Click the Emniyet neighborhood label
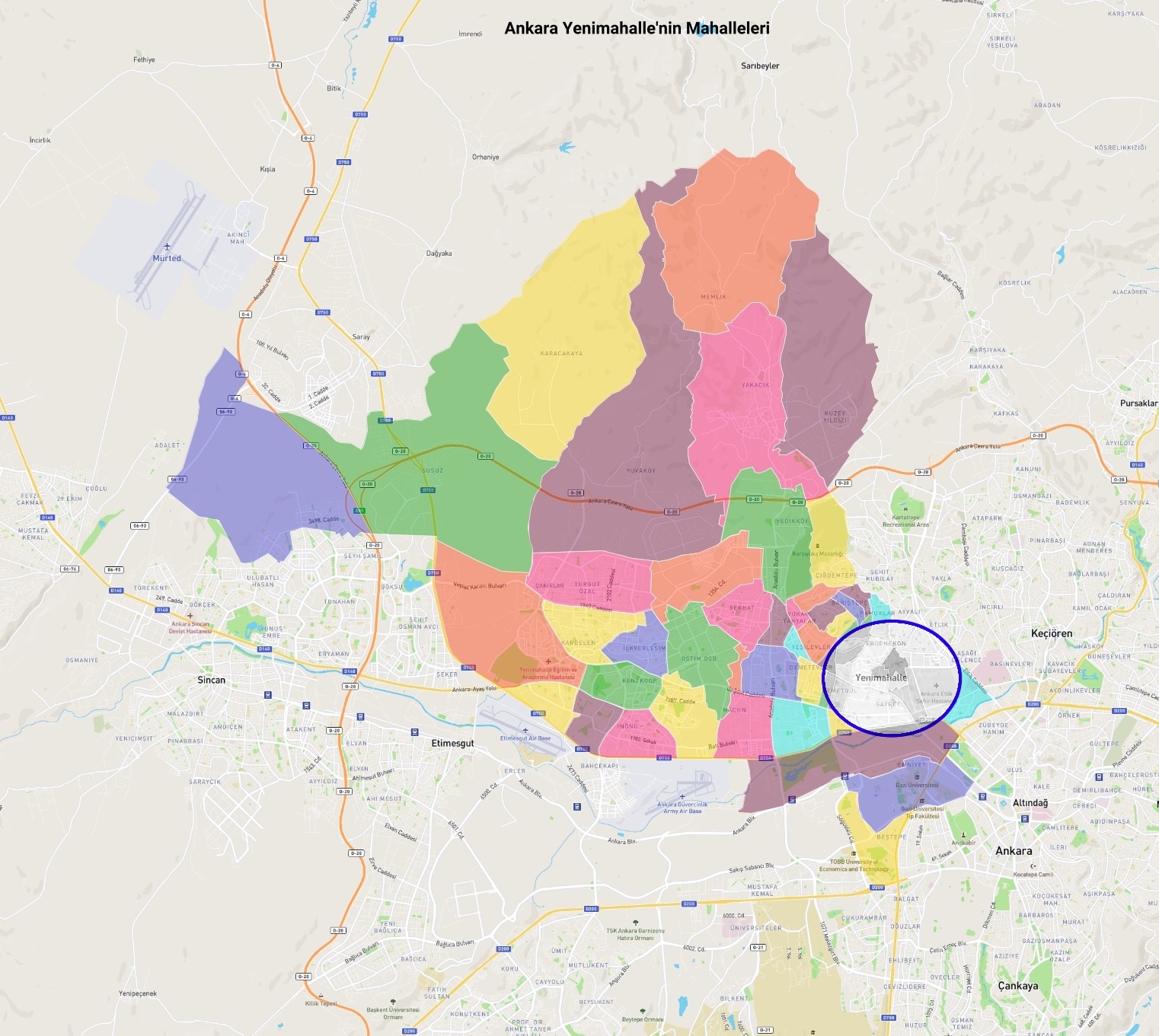This screenshot has height=1036, width=1159. (x=912, y=765)
